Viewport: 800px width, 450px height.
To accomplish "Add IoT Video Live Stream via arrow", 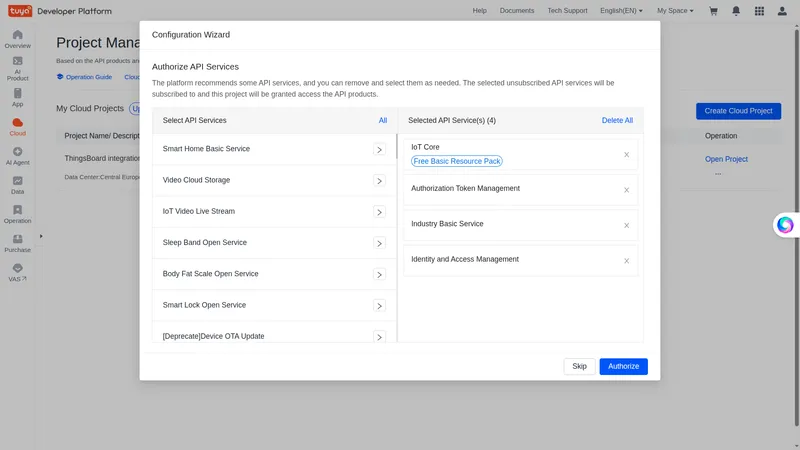I will pyautogui.click(x=379, y=212).
